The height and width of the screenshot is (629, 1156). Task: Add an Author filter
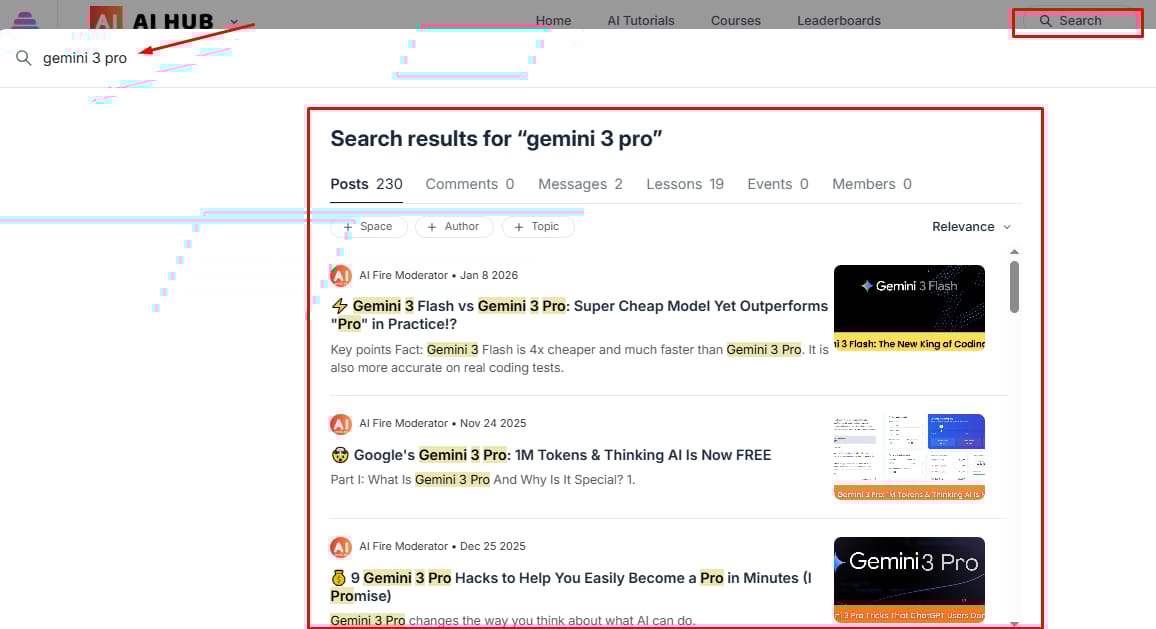[454, 227]
